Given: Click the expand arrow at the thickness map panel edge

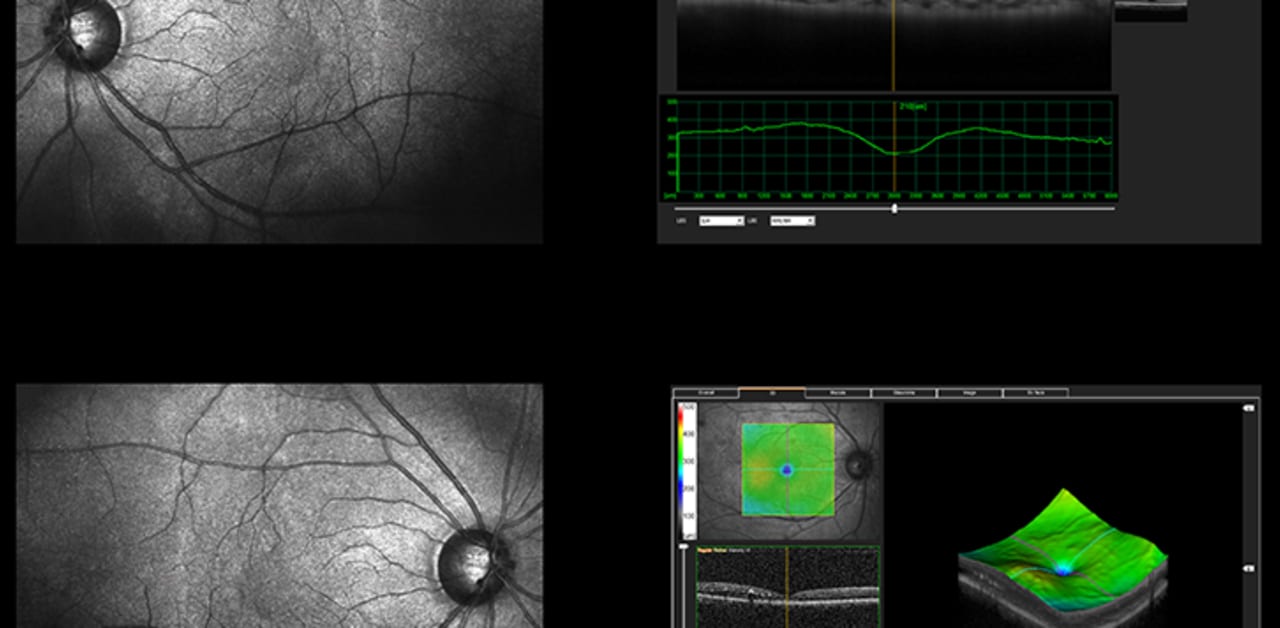Looking at the screenshot, I should click(x=1248, y=407).
